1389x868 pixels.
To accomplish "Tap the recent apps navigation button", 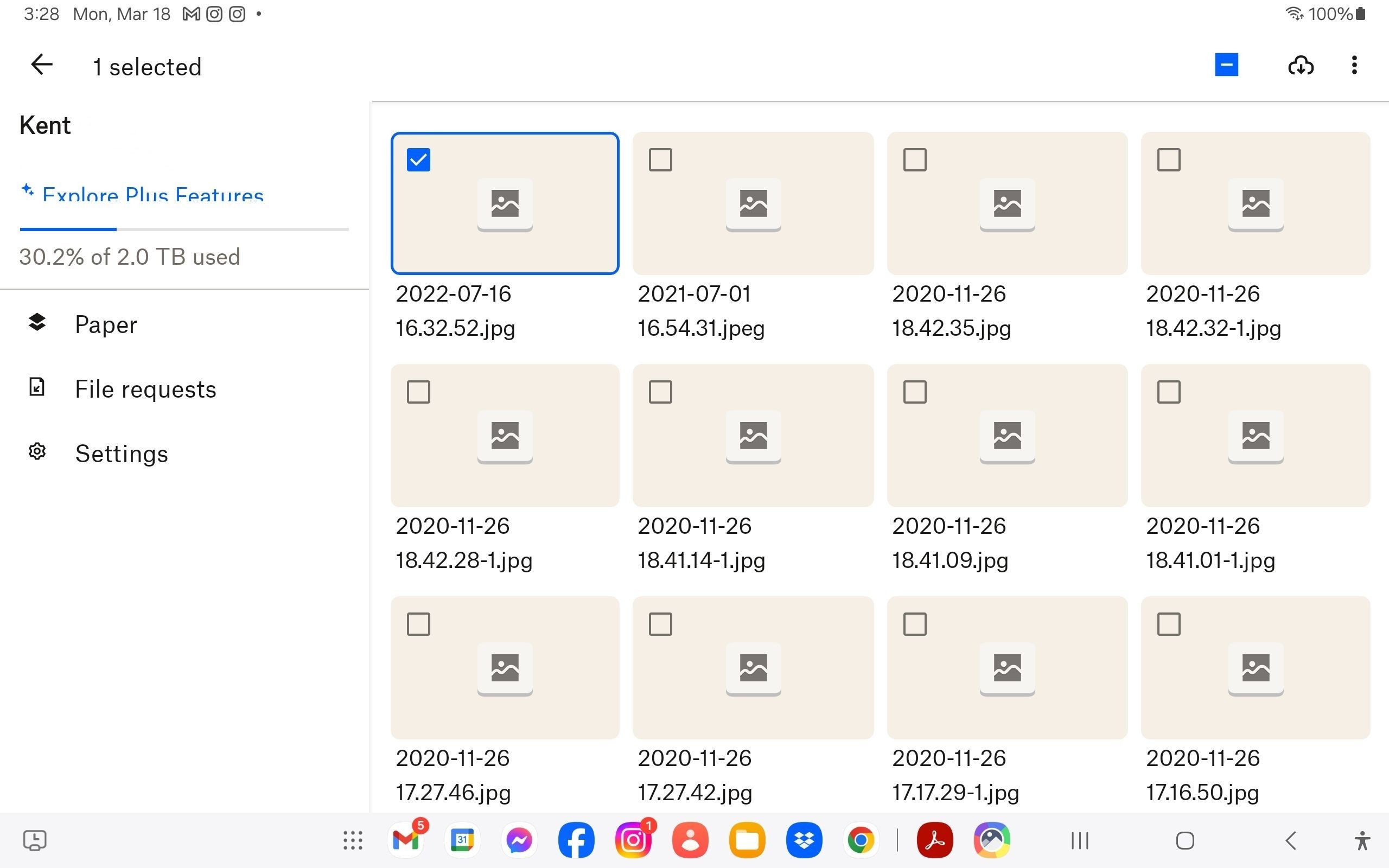I will pyautogui.click(x=1080, y=840).
